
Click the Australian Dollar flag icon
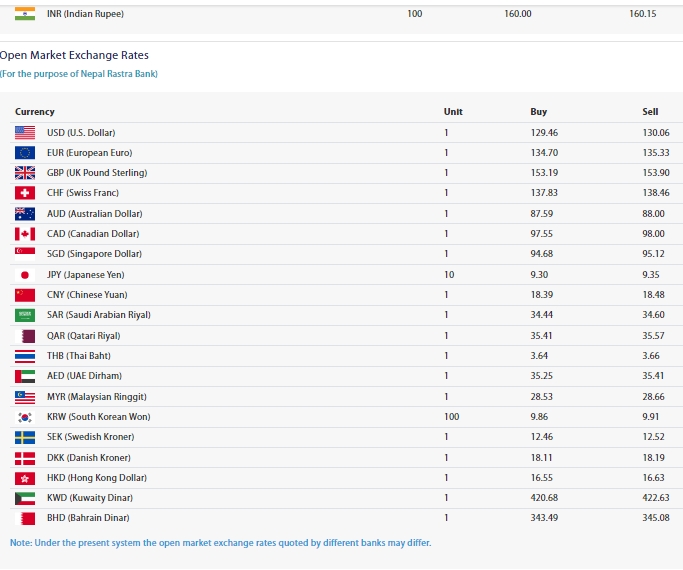[x=25, y=214]
